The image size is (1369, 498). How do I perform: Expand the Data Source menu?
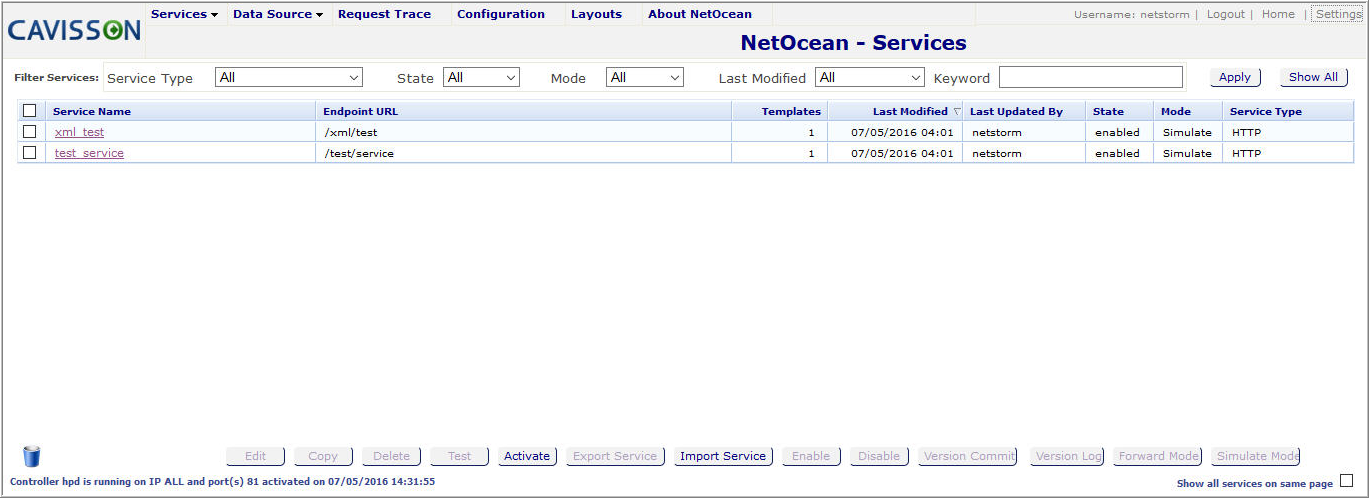click(278, 14)
